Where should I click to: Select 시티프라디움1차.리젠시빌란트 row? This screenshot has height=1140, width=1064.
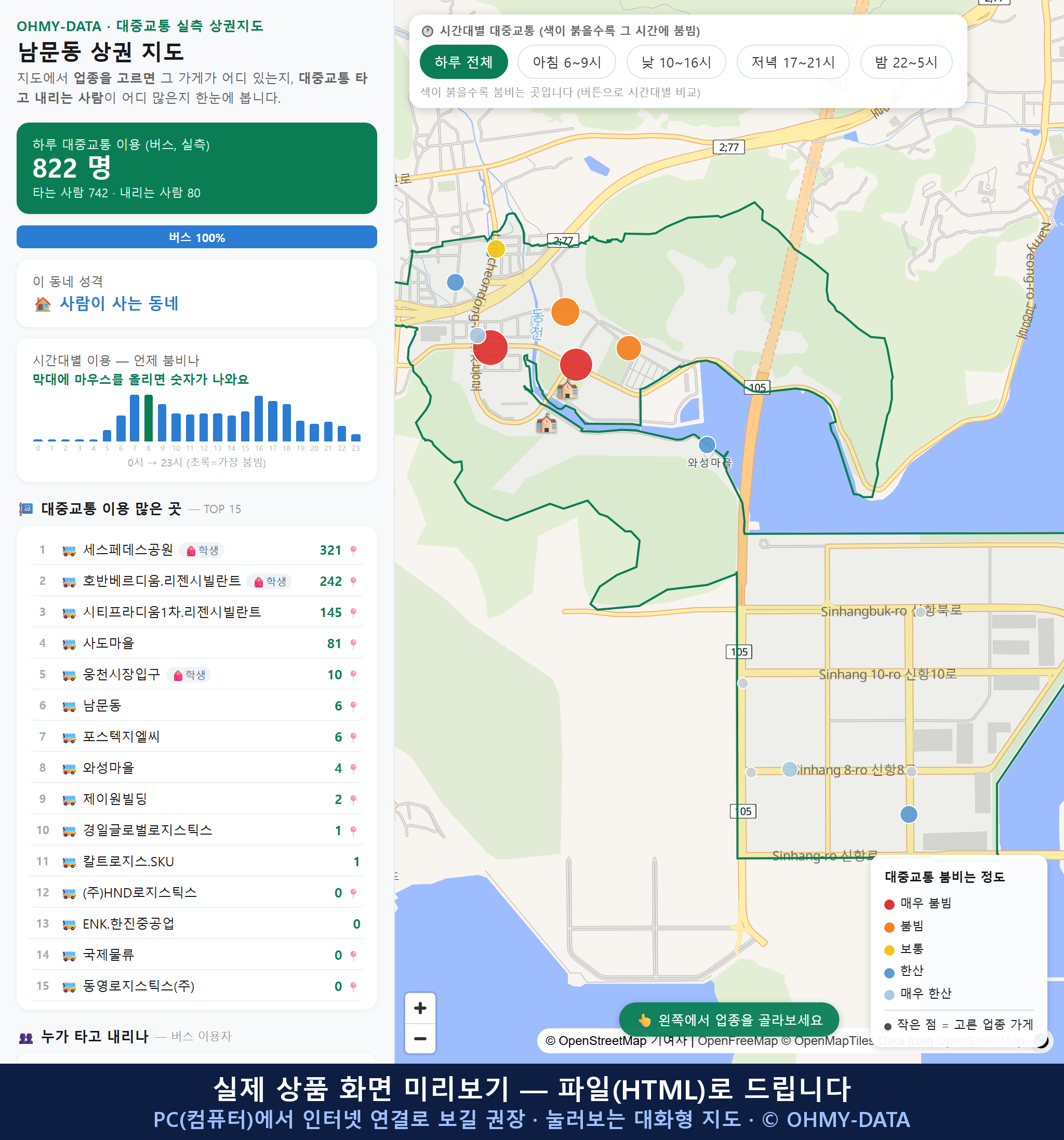197,612
